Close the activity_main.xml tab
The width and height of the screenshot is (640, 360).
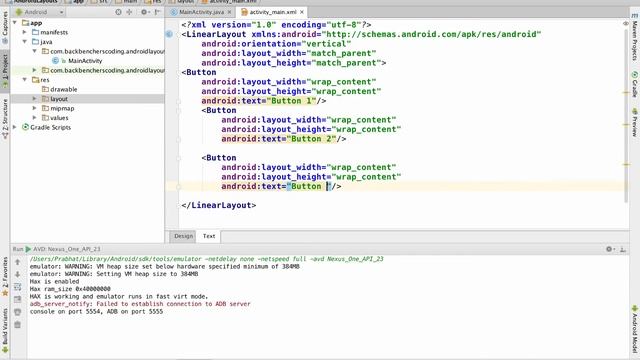point(302,12)
